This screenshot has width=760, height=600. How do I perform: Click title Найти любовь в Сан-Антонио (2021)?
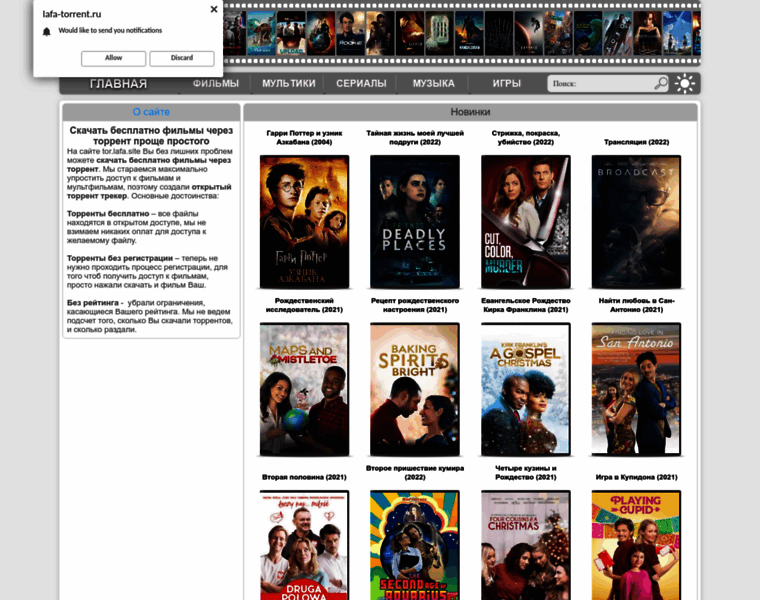coord(636,305)
